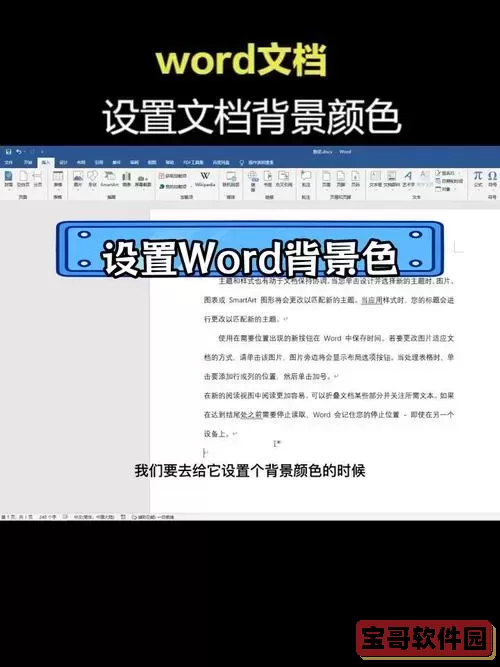Open Quick Parts (文档部件) menu
500x667 pixels.
pos(391,179)
